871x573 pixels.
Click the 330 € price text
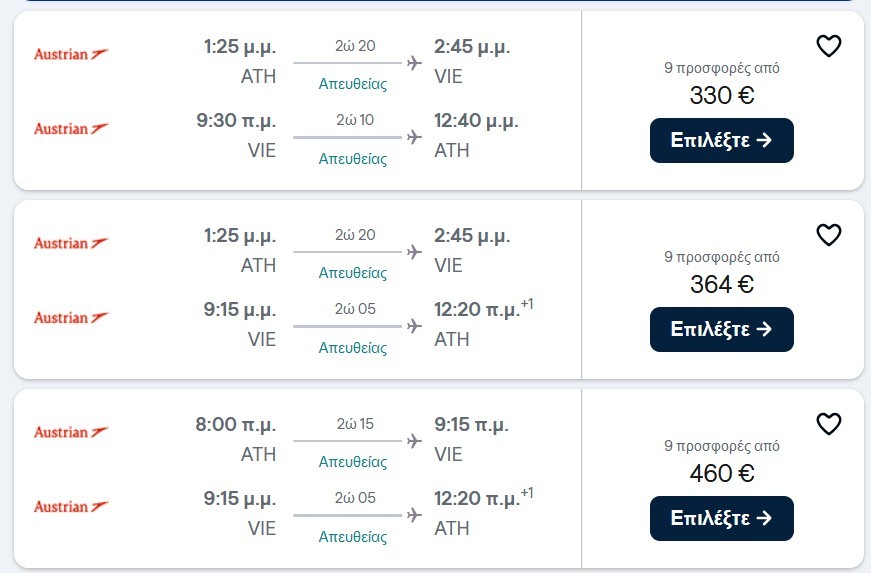tap(722, 95)
